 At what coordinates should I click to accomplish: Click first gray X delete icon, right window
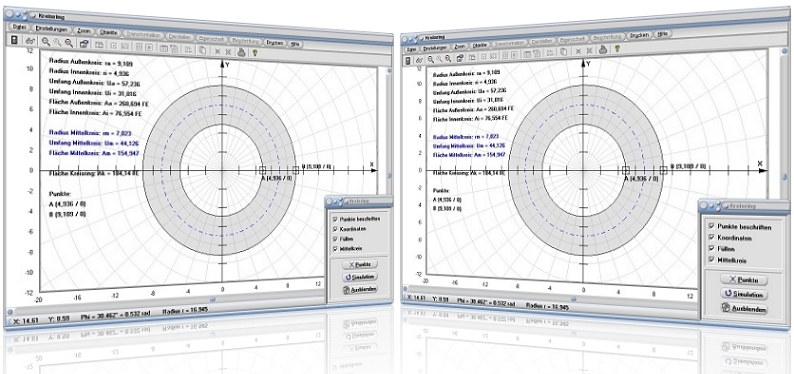[578, 51]
